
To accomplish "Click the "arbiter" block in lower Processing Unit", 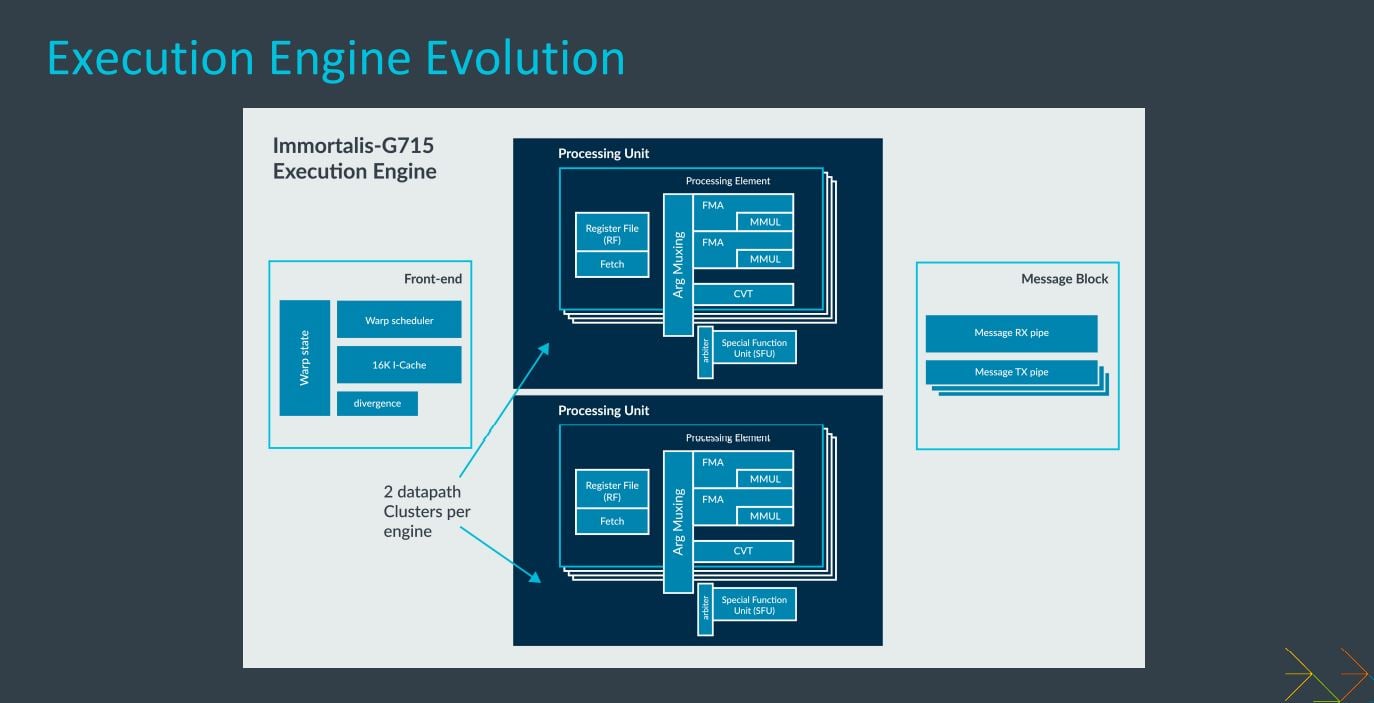I will (705, 609).
